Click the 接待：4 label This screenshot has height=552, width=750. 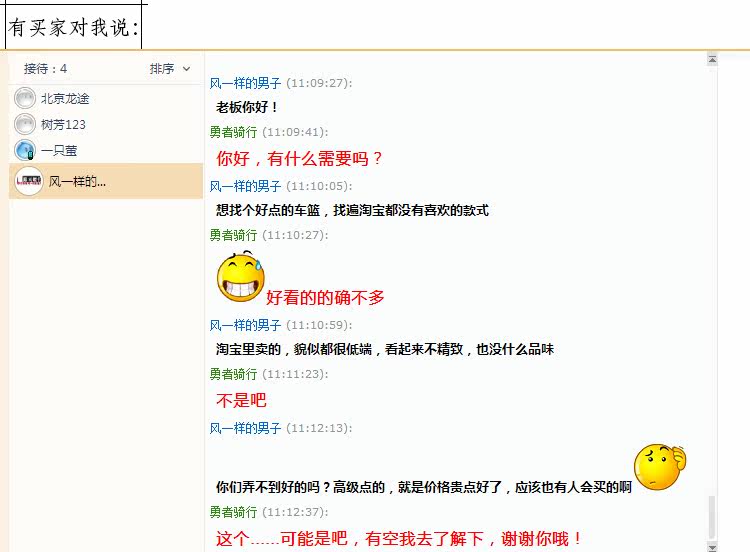[x=45, y=69]
